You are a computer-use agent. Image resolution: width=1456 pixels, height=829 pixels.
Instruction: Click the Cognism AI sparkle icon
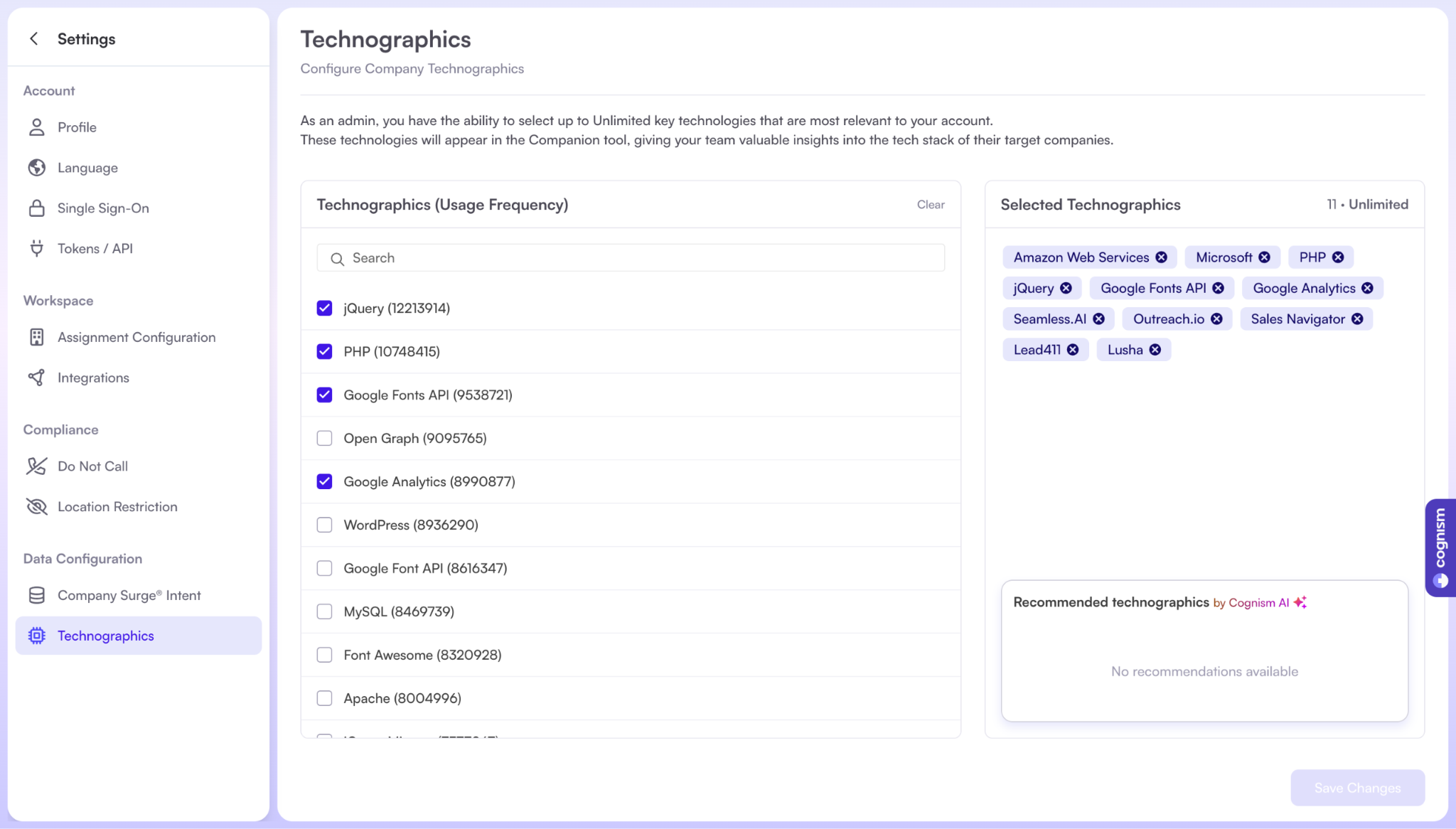1300,602
